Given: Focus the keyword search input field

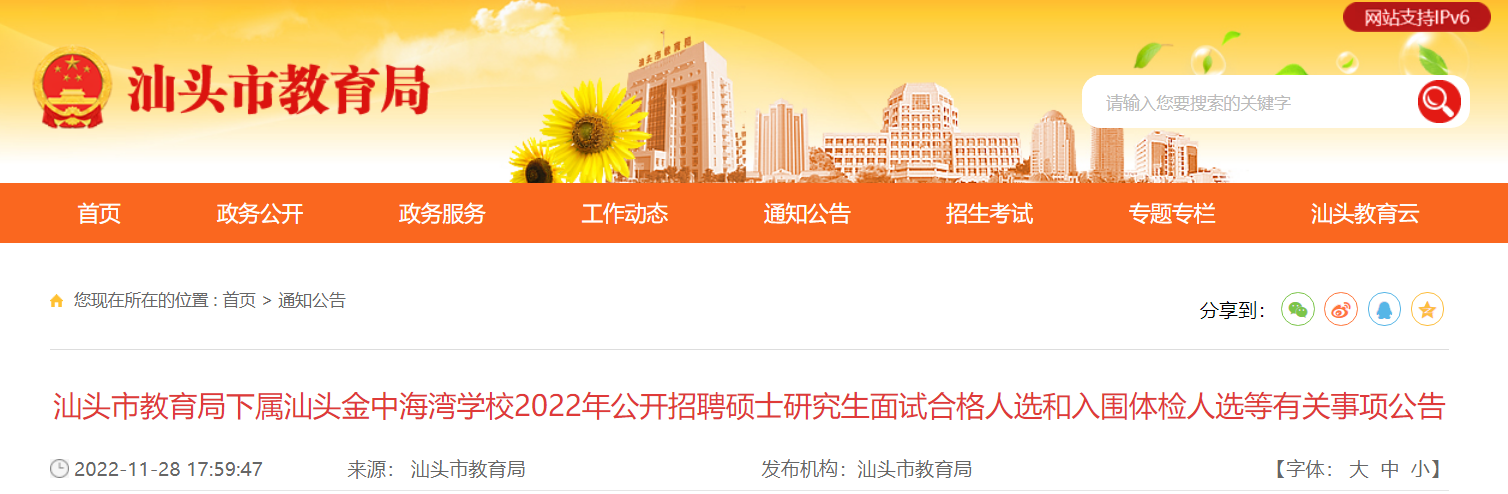Looking at the screenshot, I should pyautogui.click(x=1250, y=102).
